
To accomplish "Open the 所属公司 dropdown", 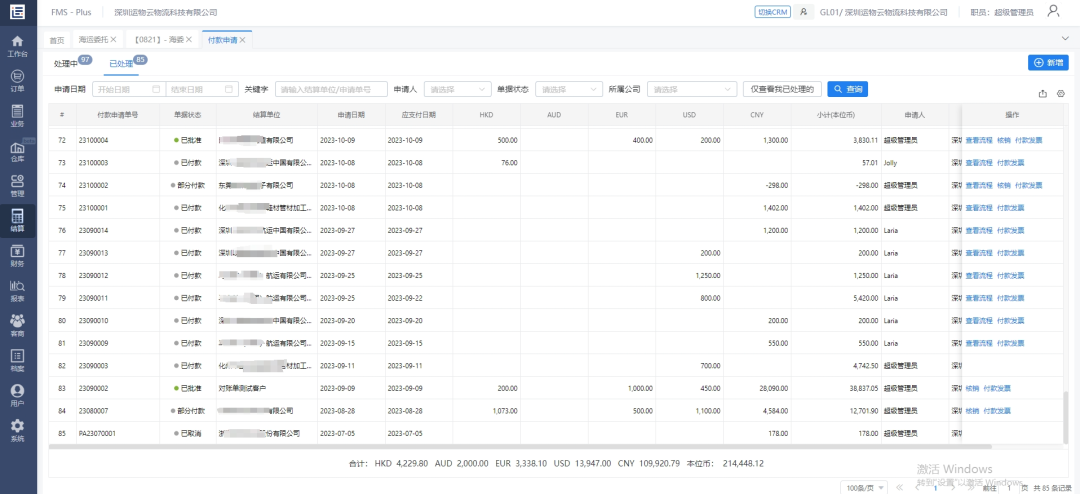I will 692,90.
